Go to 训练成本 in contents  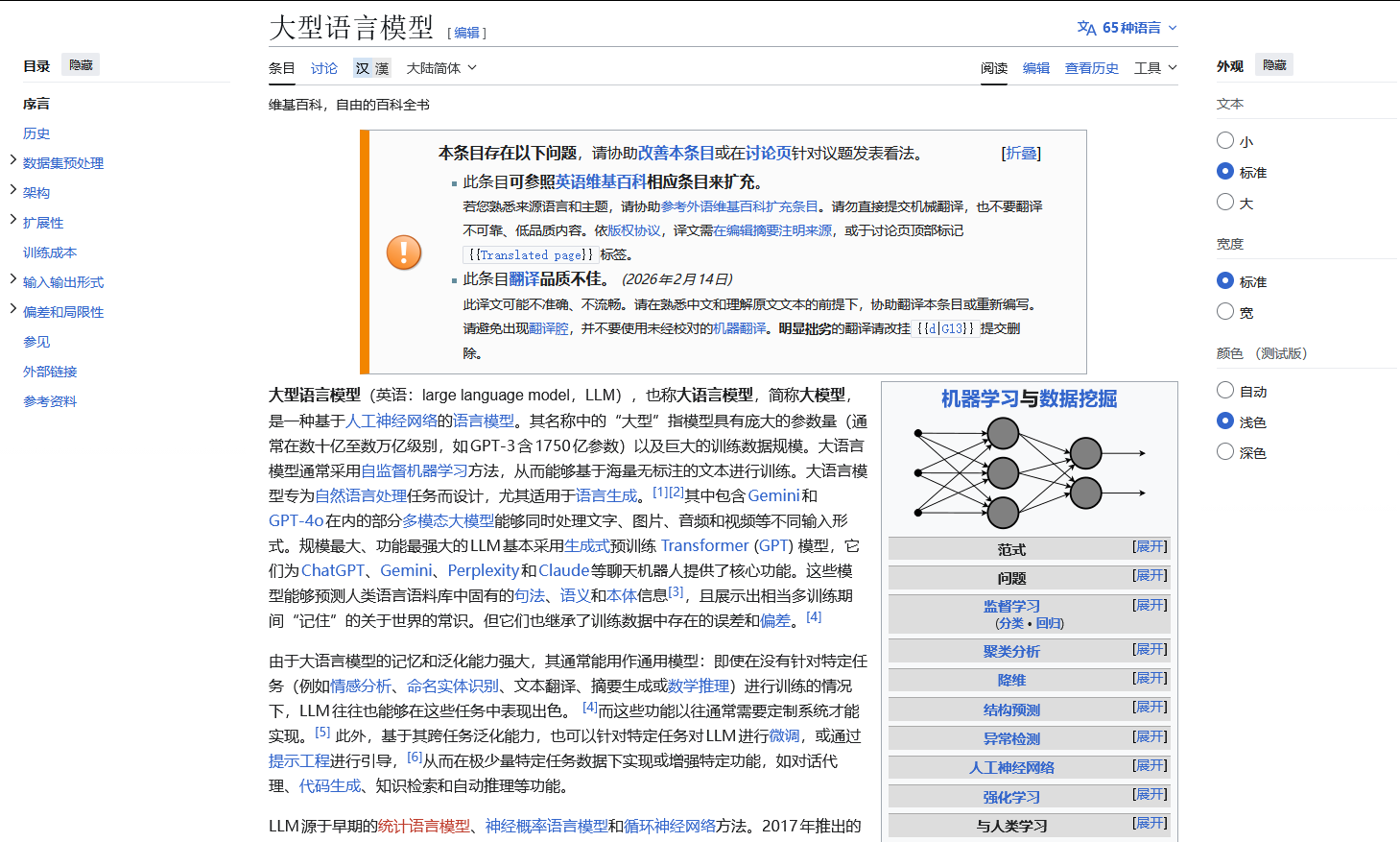tap(50, 253)
